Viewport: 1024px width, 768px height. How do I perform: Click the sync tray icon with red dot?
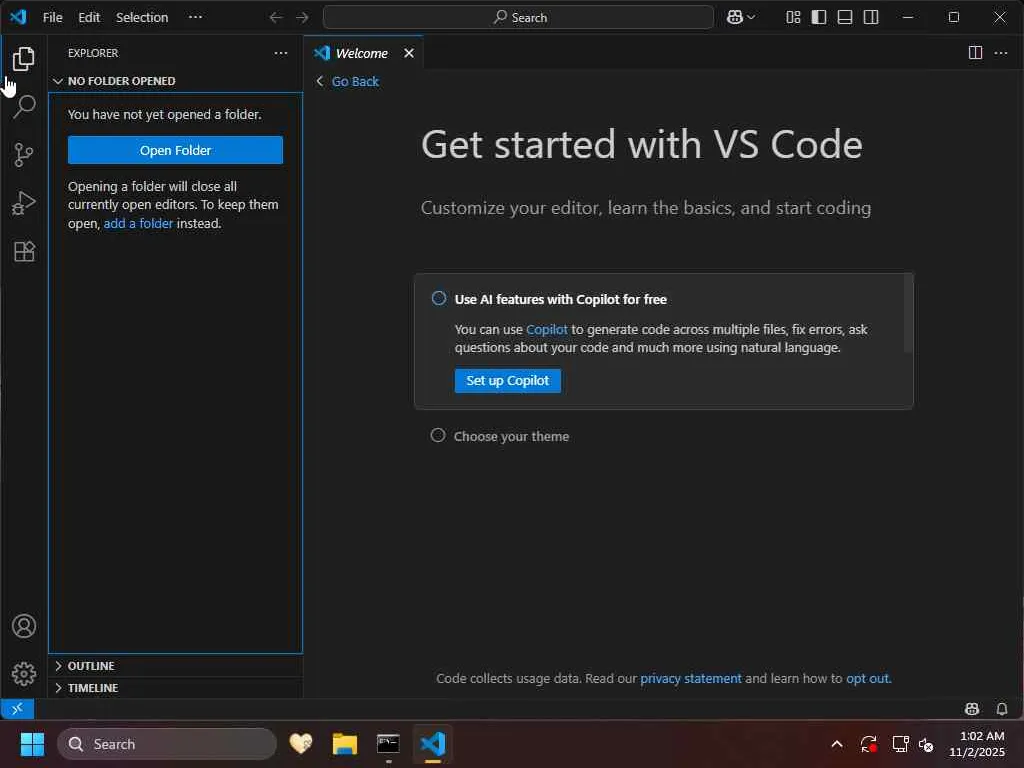[x=869, y=744]
